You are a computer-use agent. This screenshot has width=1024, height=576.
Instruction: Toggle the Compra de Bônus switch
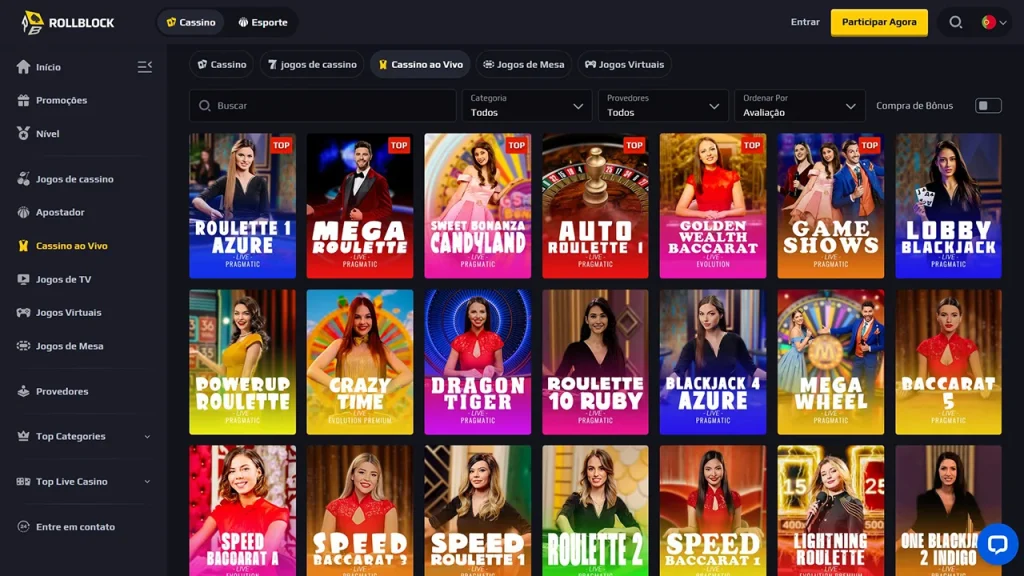click(x=988, y=106)
